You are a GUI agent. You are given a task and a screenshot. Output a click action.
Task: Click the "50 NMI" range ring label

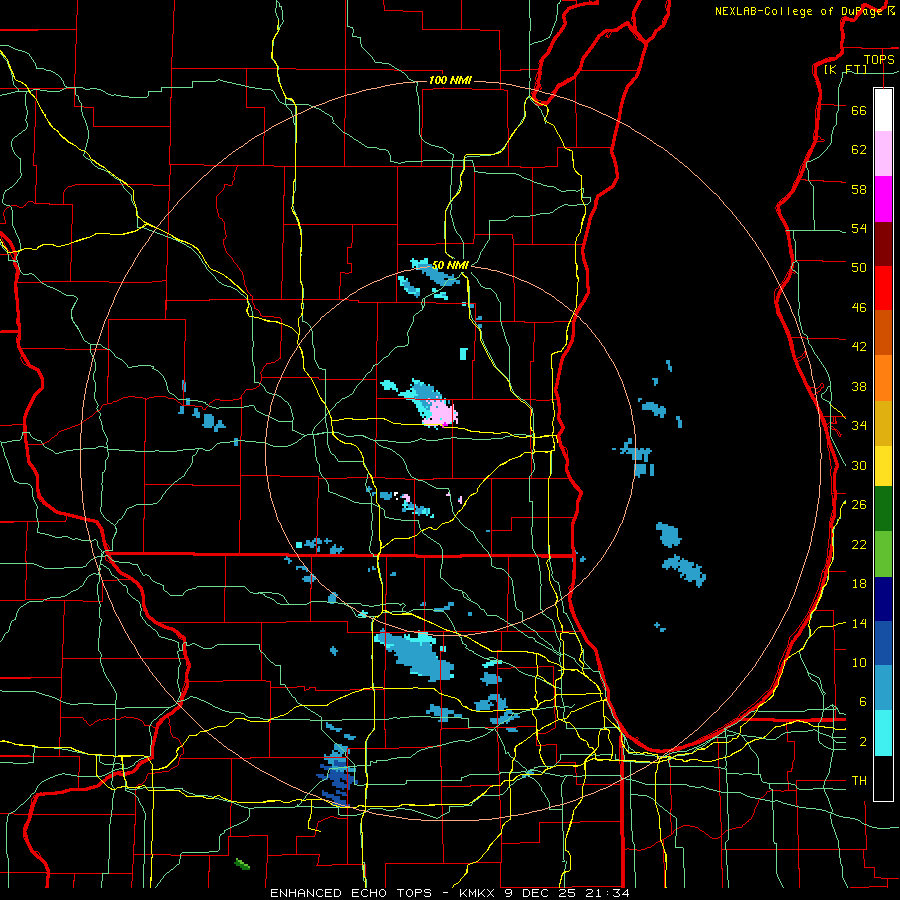450,265
